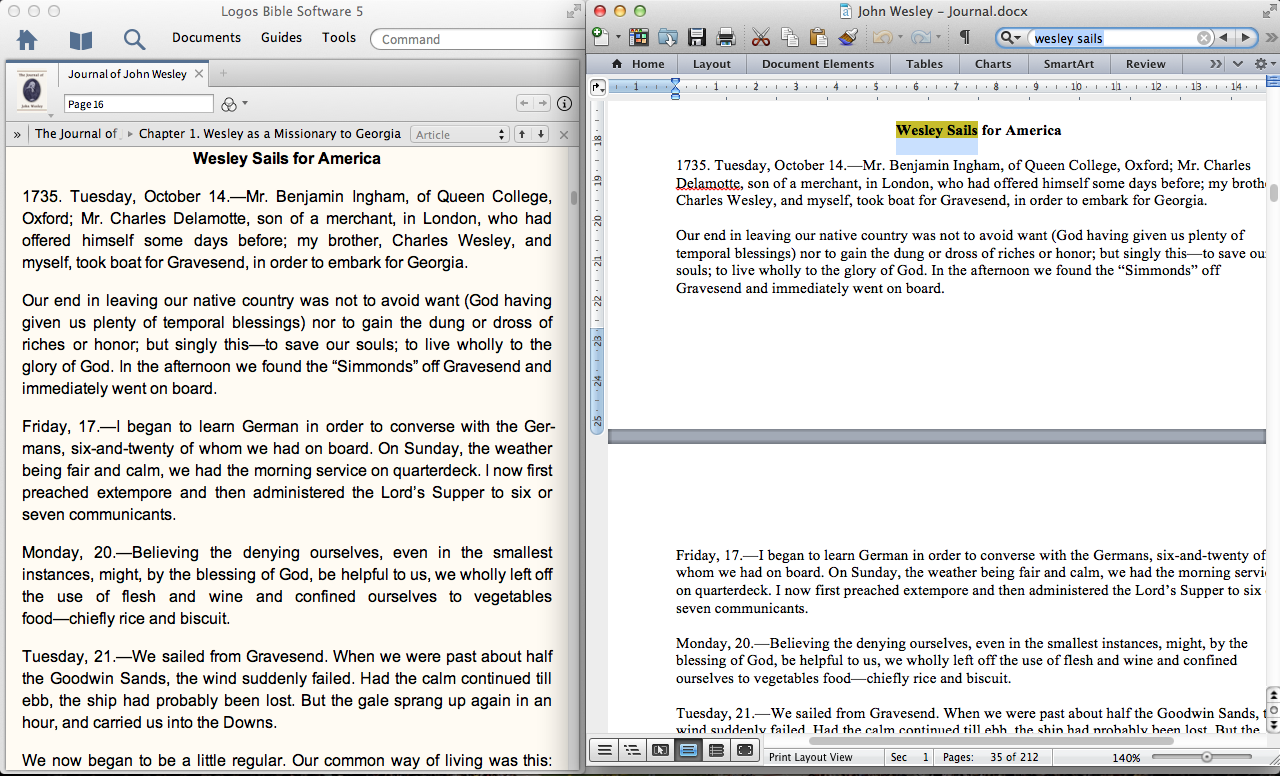This screenshot has width=1280, height=776.
Task: Open the Guides menu in Logos
Action: click(281, 38)
